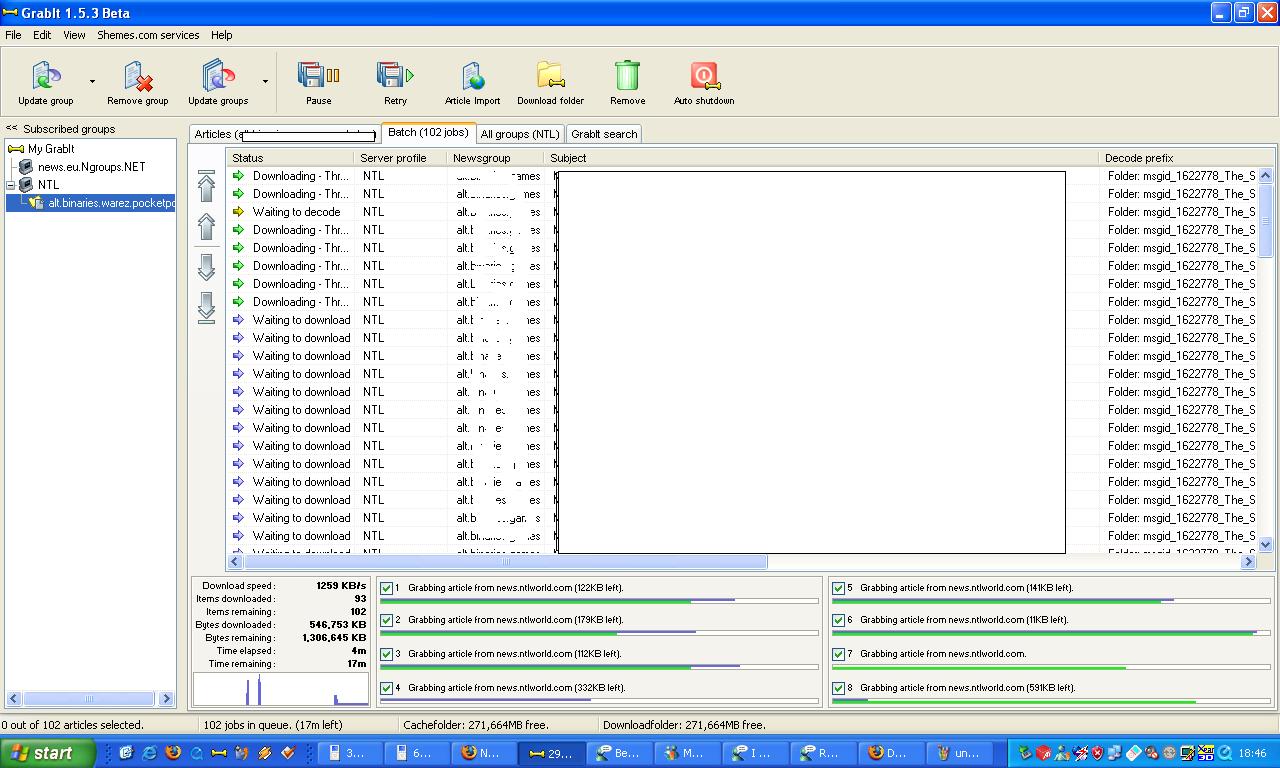Toggle thread 5 checkbox
The width and height of the screenshot is (1280, 768).
[838, 589]
